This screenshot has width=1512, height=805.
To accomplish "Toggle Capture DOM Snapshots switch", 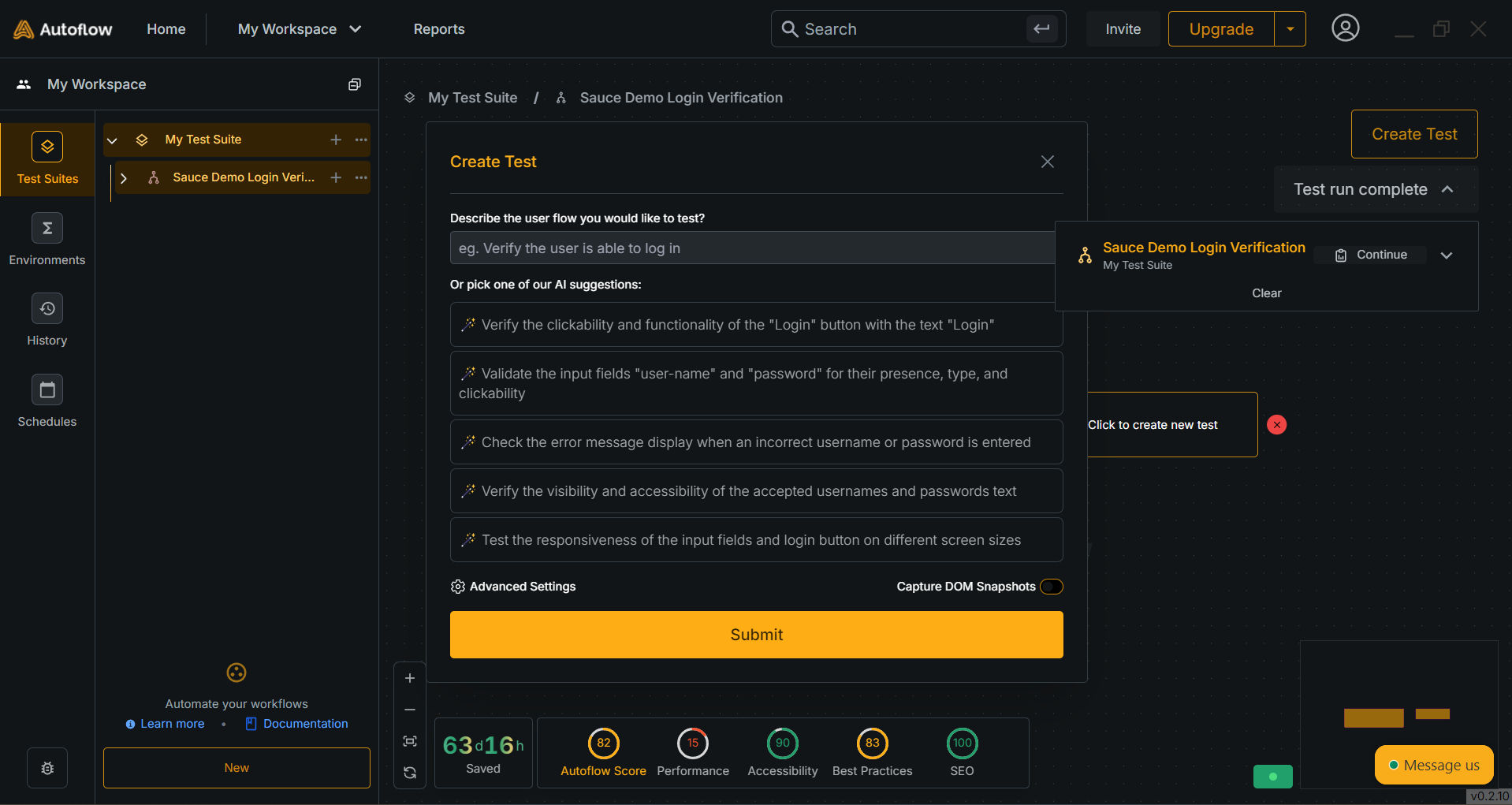I will [1052, 587].
